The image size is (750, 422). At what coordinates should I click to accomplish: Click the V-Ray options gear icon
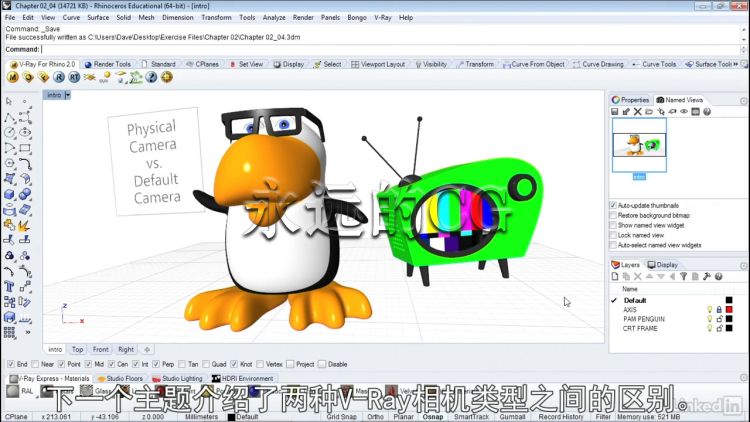click(x=166, y=77)
